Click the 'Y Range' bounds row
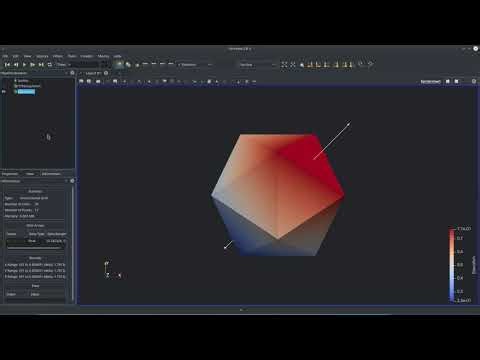Image resolution: width=480 pixels, height=360 pixels. [35, 271]
